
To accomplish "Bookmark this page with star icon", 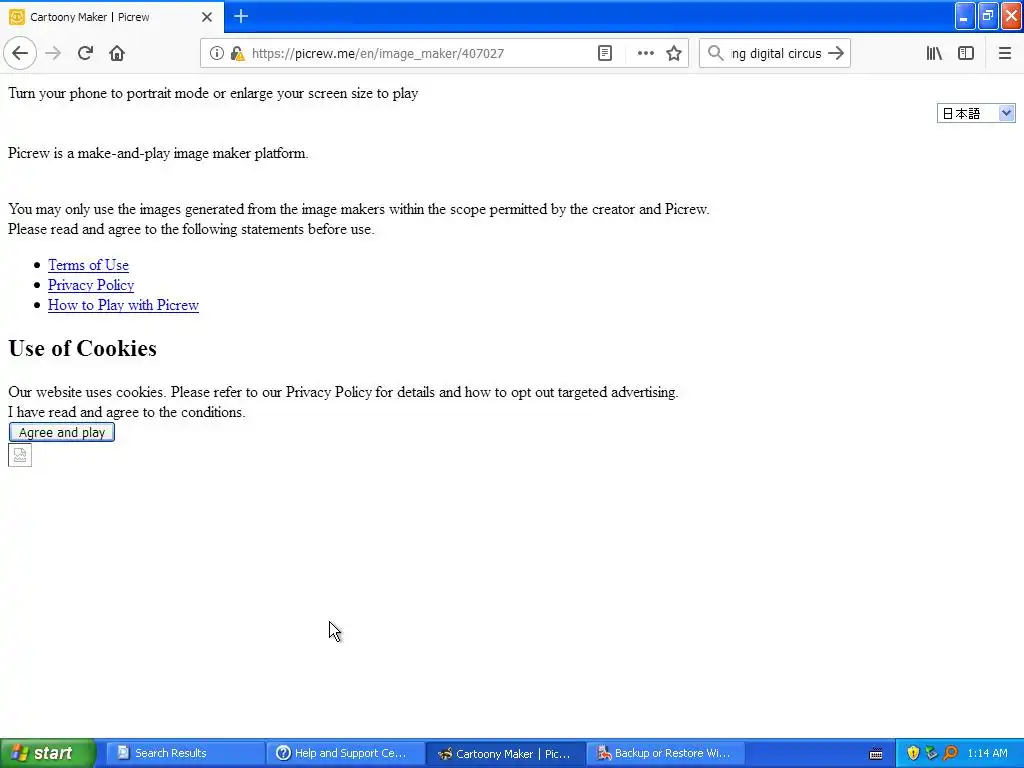I will (674, 53).
